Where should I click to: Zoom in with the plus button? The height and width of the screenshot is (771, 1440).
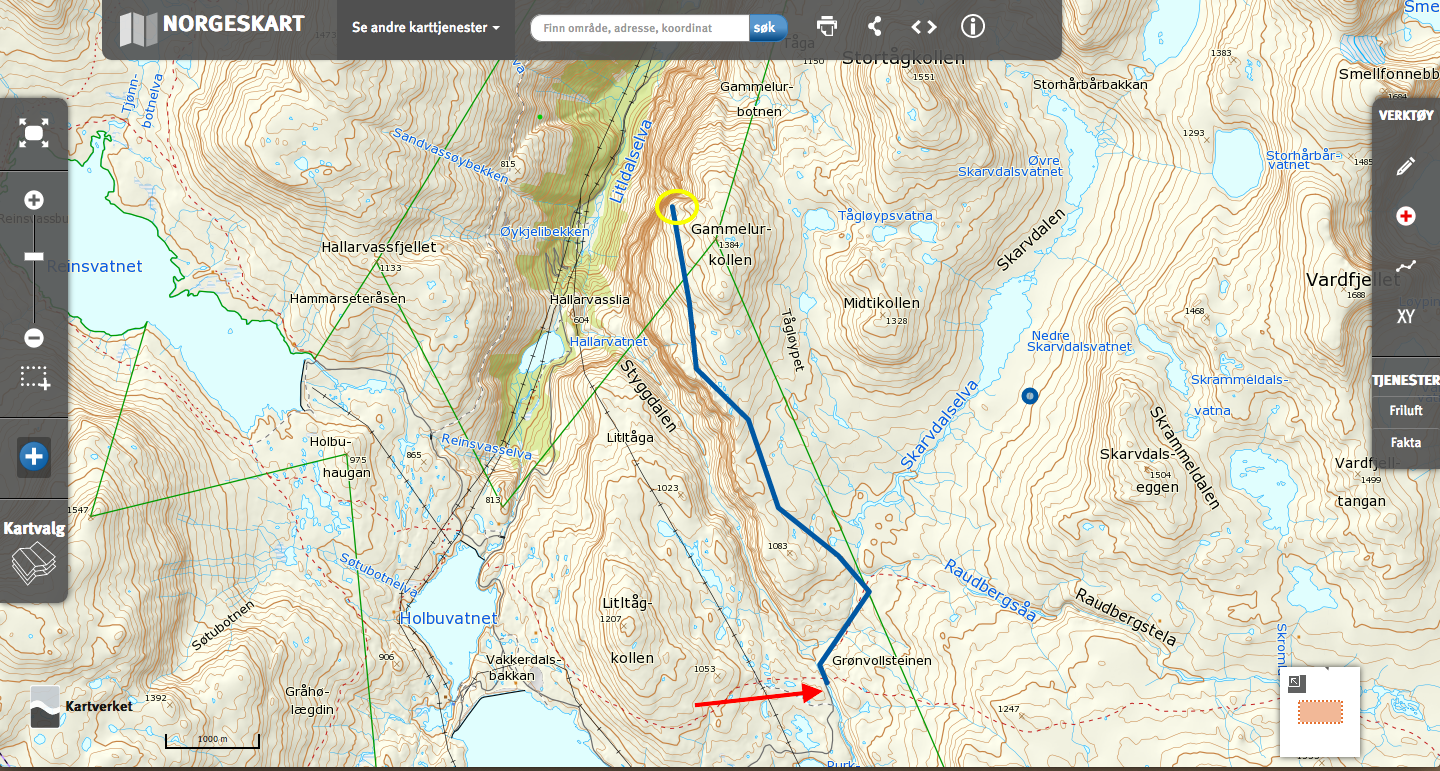[x=34, y=200]
